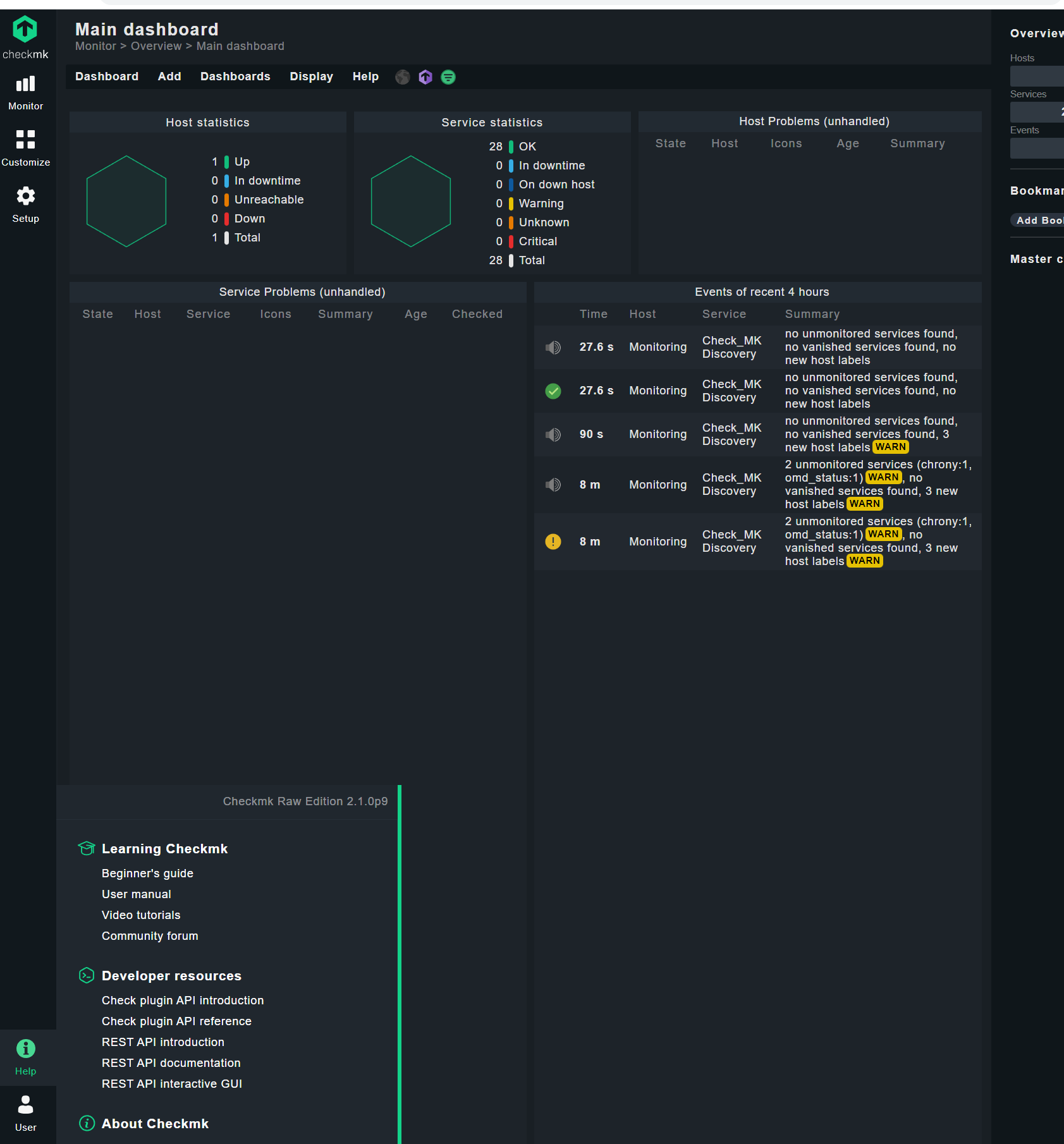
Task: Click the WARN badge on the 90 s event
Action: [890, 447]
